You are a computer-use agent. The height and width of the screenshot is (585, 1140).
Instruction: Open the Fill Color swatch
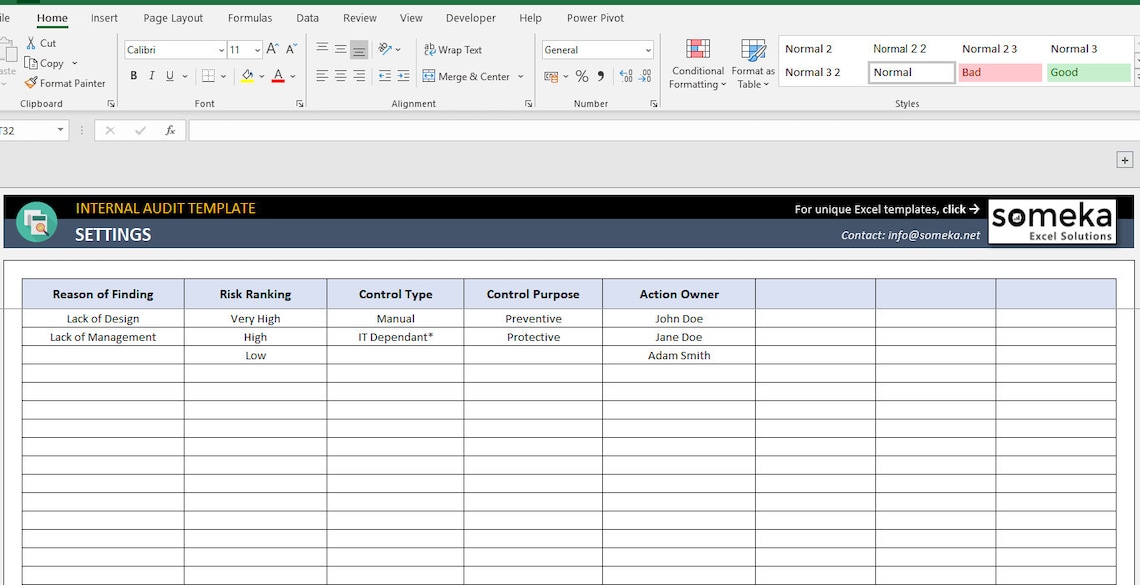click(249, 75)
